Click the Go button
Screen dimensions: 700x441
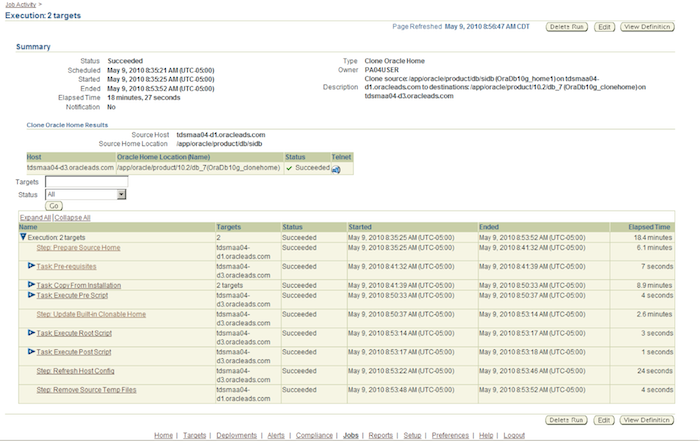click(54, 206)
